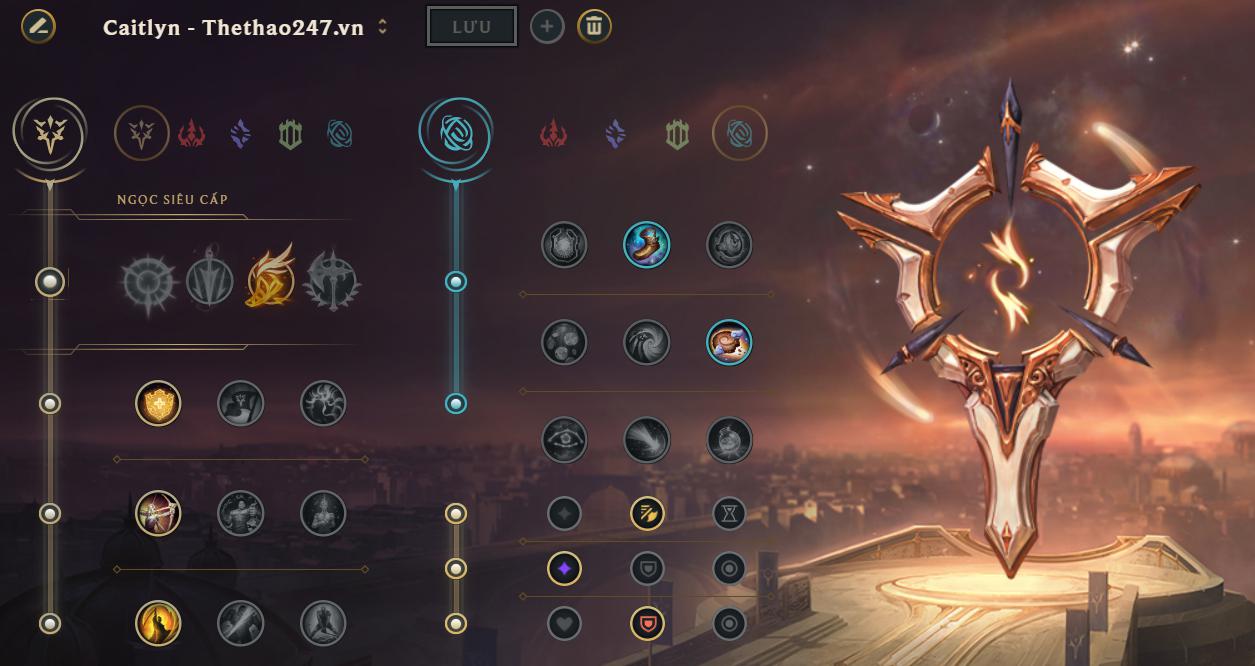Click the LƯU save button

472,27
